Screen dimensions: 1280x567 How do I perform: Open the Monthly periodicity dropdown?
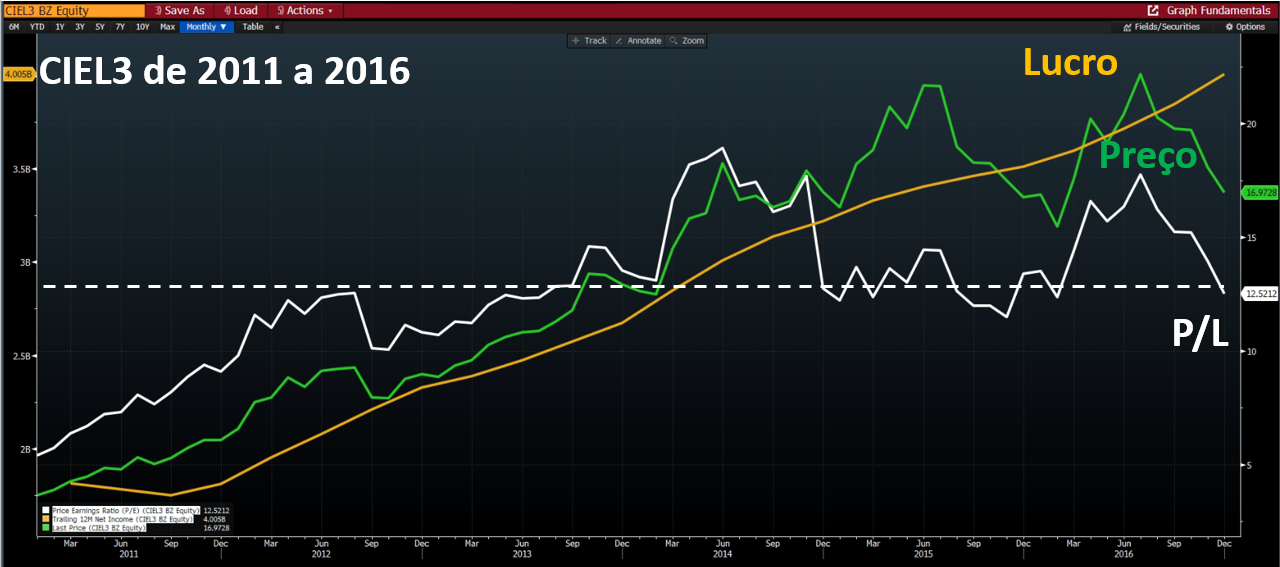[206, 27]
